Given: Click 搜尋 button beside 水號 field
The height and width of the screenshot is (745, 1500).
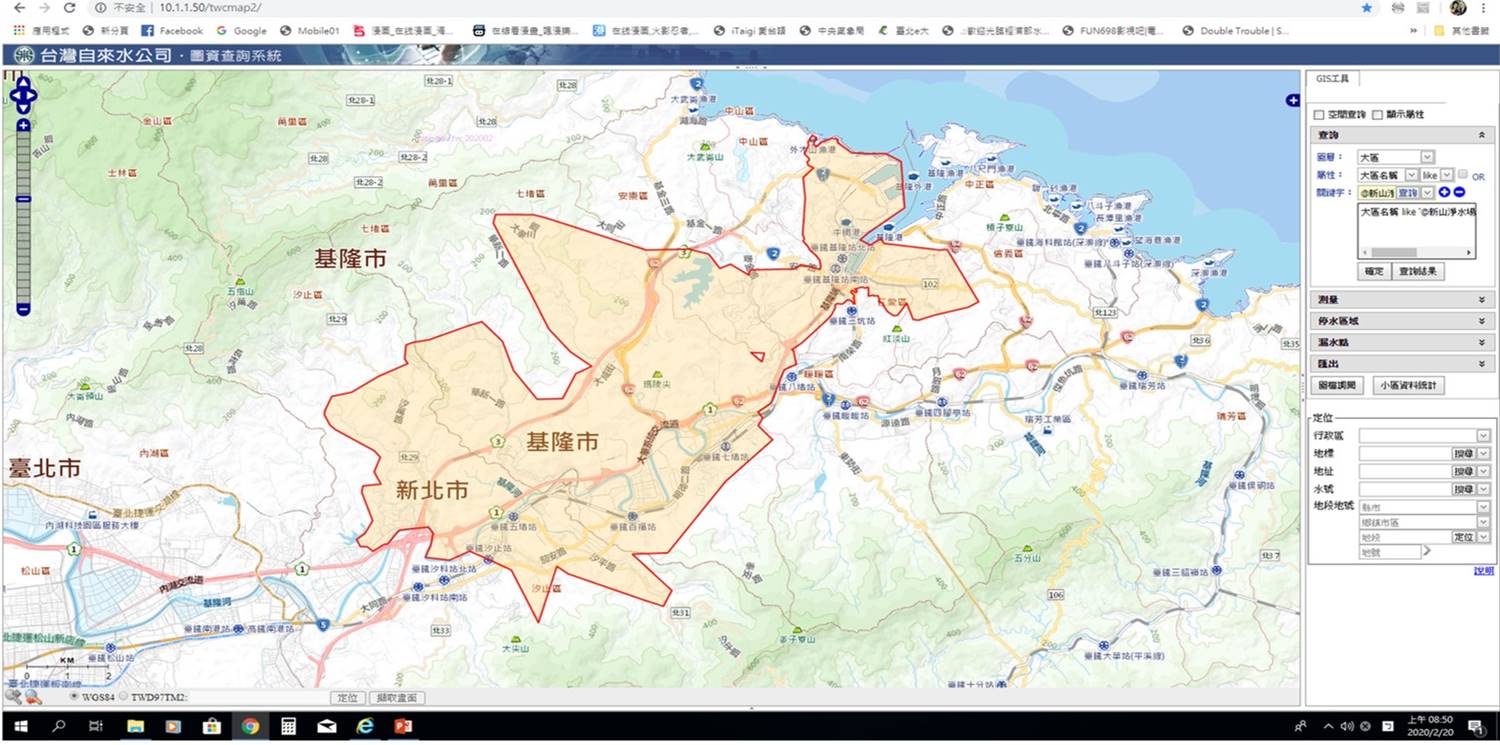Looking at the screenshot, I should tap(1463, 489).
